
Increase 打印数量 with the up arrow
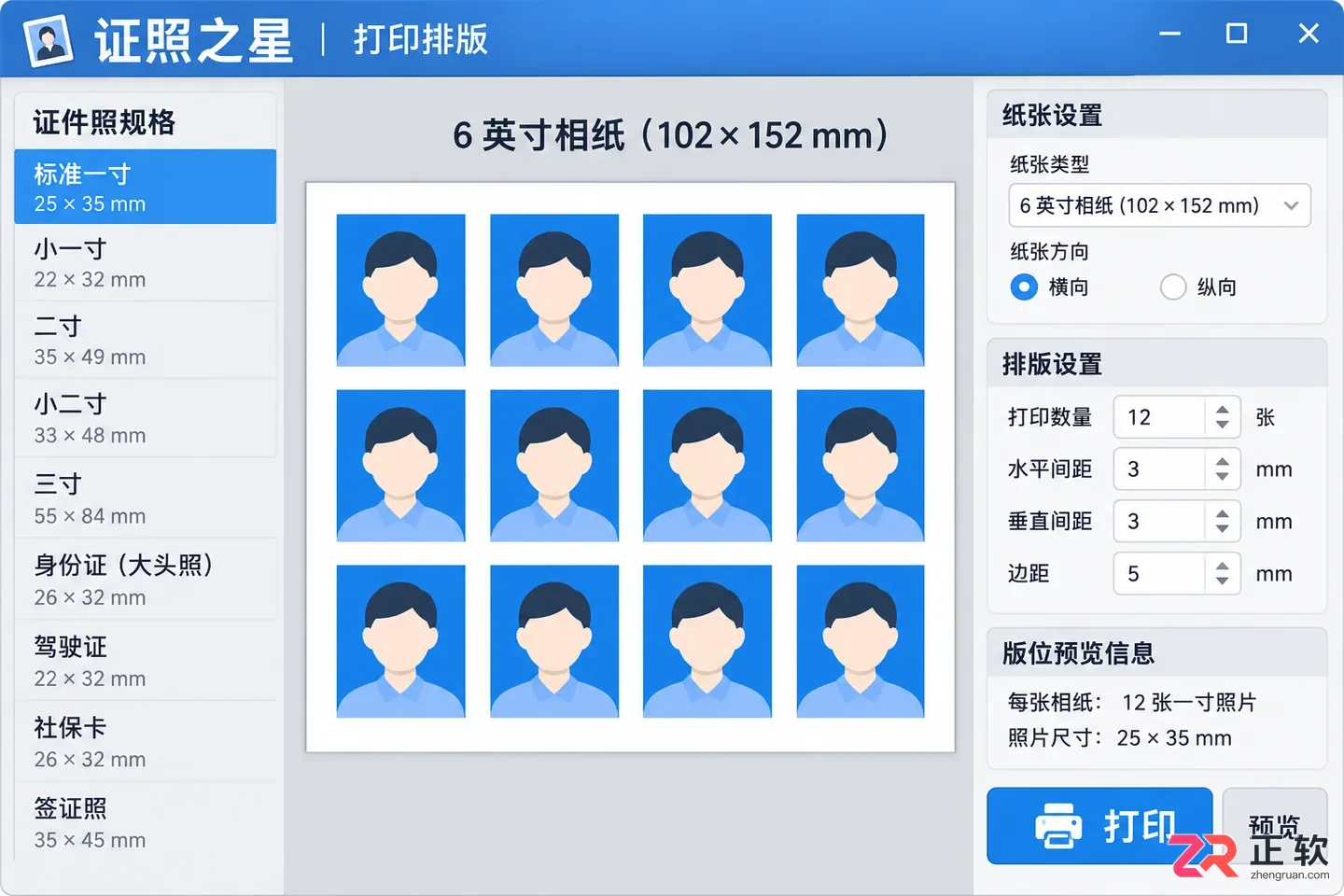pyautogui.click(x=1222, y=410)
